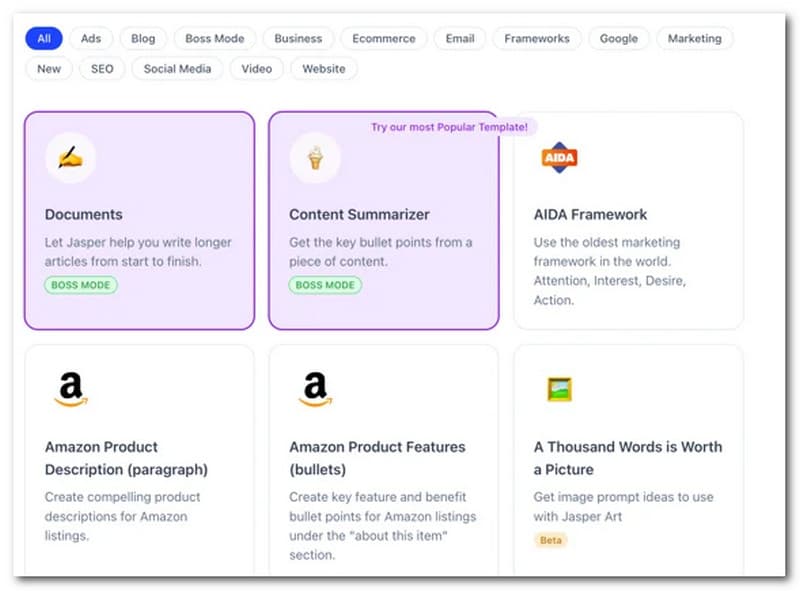This screenshot has height=591, width=800.
Task: Click 'Get the key bullet points' description
Action: coord(381,252)
